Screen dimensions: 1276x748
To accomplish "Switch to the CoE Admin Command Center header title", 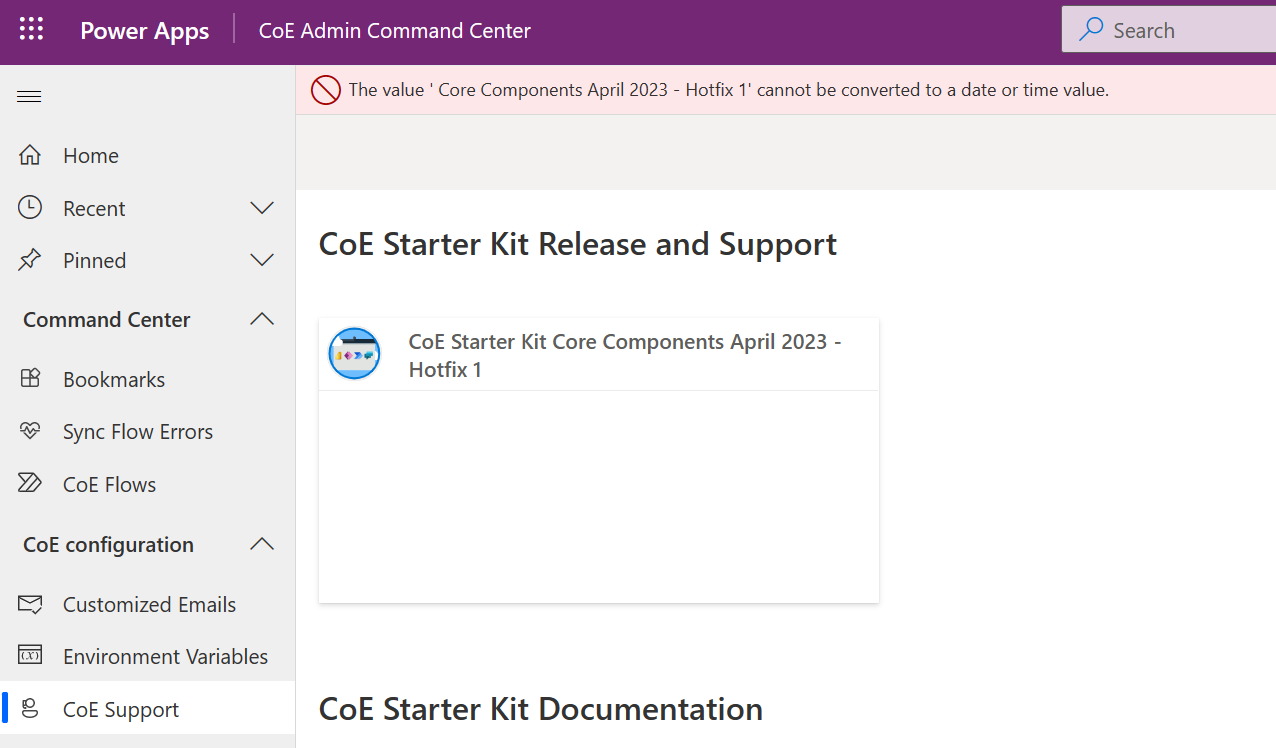I will click(x=394, y=30).
